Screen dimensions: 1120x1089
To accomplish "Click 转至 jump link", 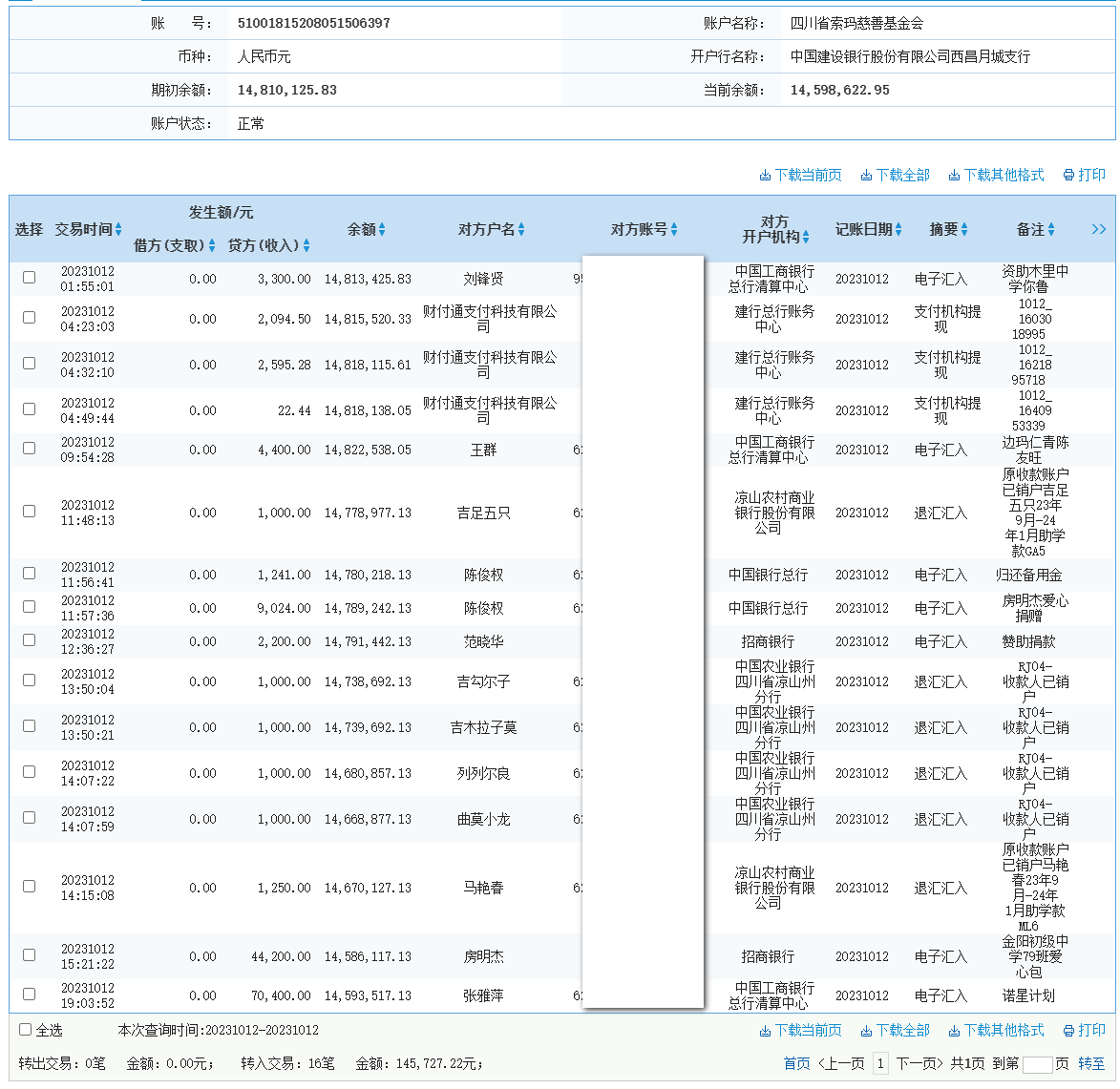I will (1090, 1064).
